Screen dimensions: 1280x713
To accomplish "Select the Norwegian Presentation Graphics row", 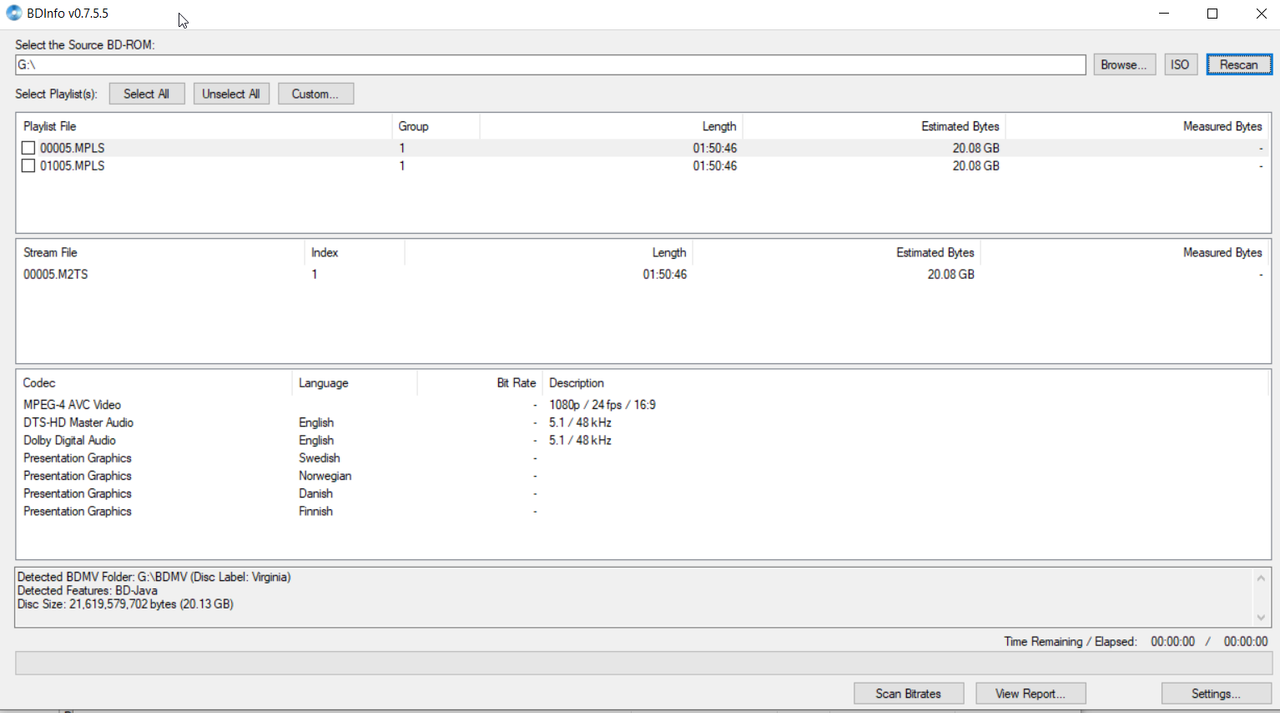I will tap(643, 476).
